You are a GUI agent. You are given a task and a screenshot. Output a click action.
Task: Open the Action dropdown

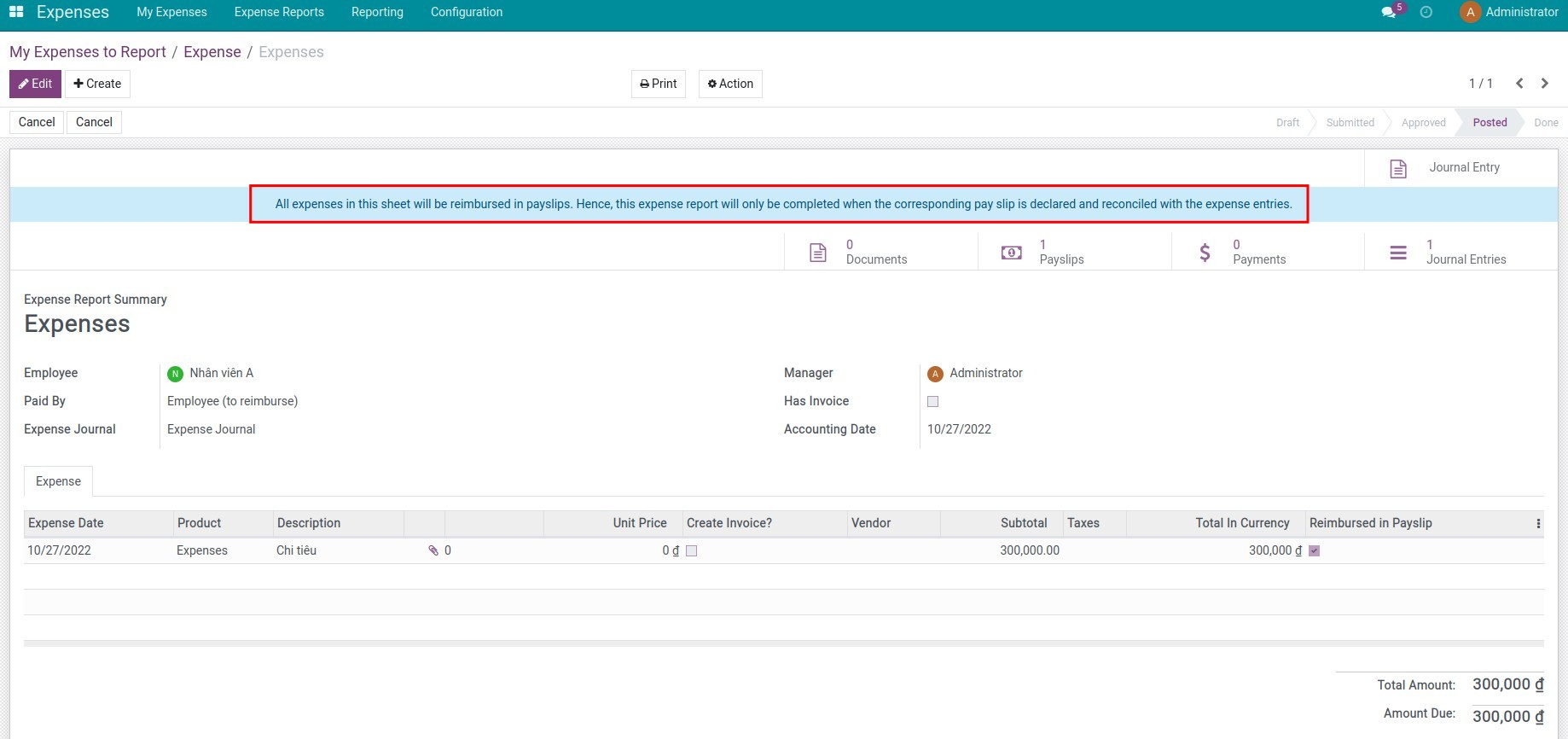pyautogui.click(x=730, y=84)
